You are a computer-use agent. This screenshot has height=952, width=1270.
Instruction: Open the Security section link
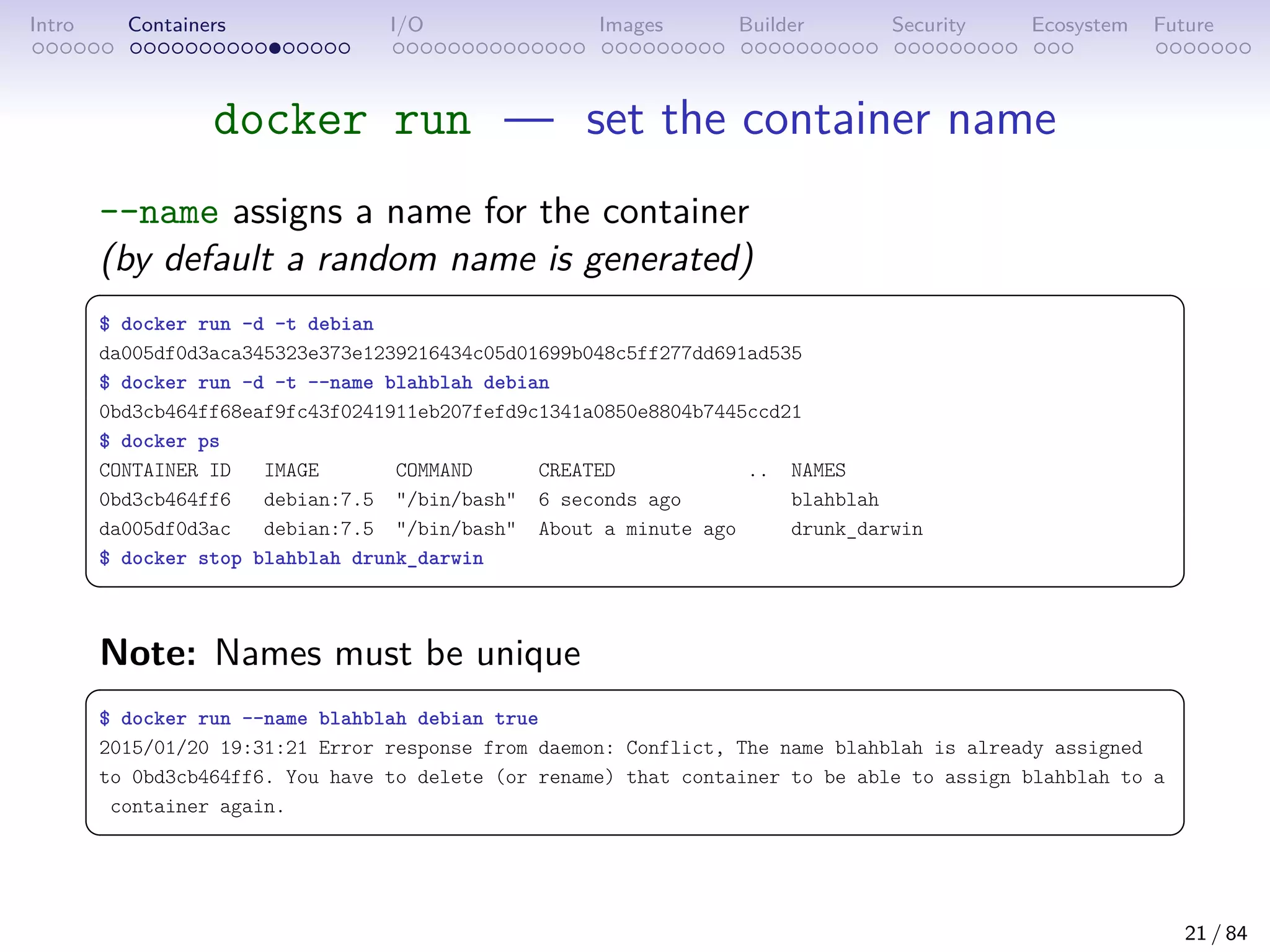click(928, 25)
